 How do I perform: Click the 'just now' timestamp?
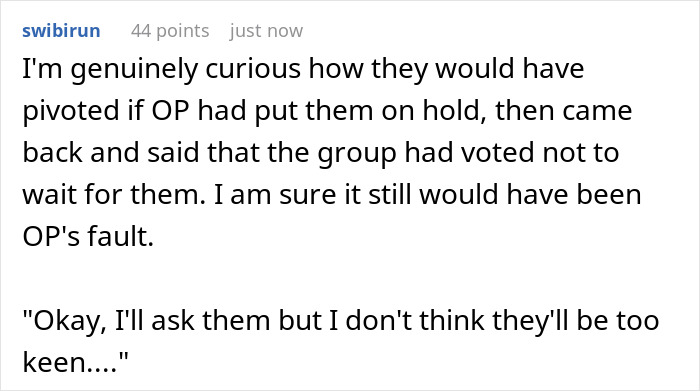tap(267, 31)
